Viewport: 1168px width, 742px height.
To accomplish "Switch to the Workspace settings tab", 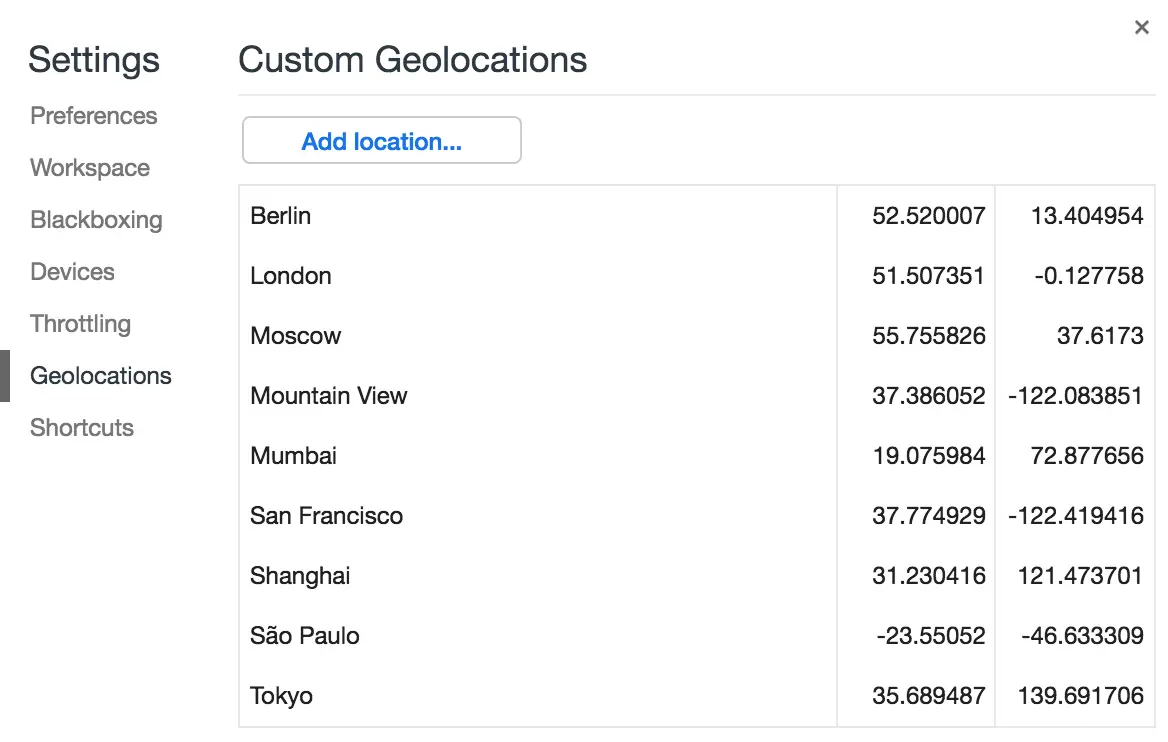I will (89, 168).
